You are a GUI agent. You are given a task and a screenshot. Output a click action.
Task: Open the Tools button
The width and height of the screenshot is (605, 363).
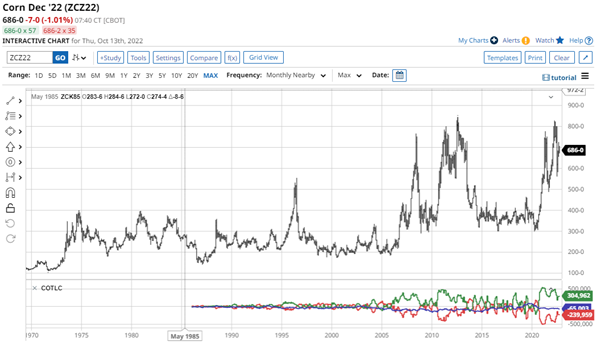pyautogui.click(x=138, y=58)
